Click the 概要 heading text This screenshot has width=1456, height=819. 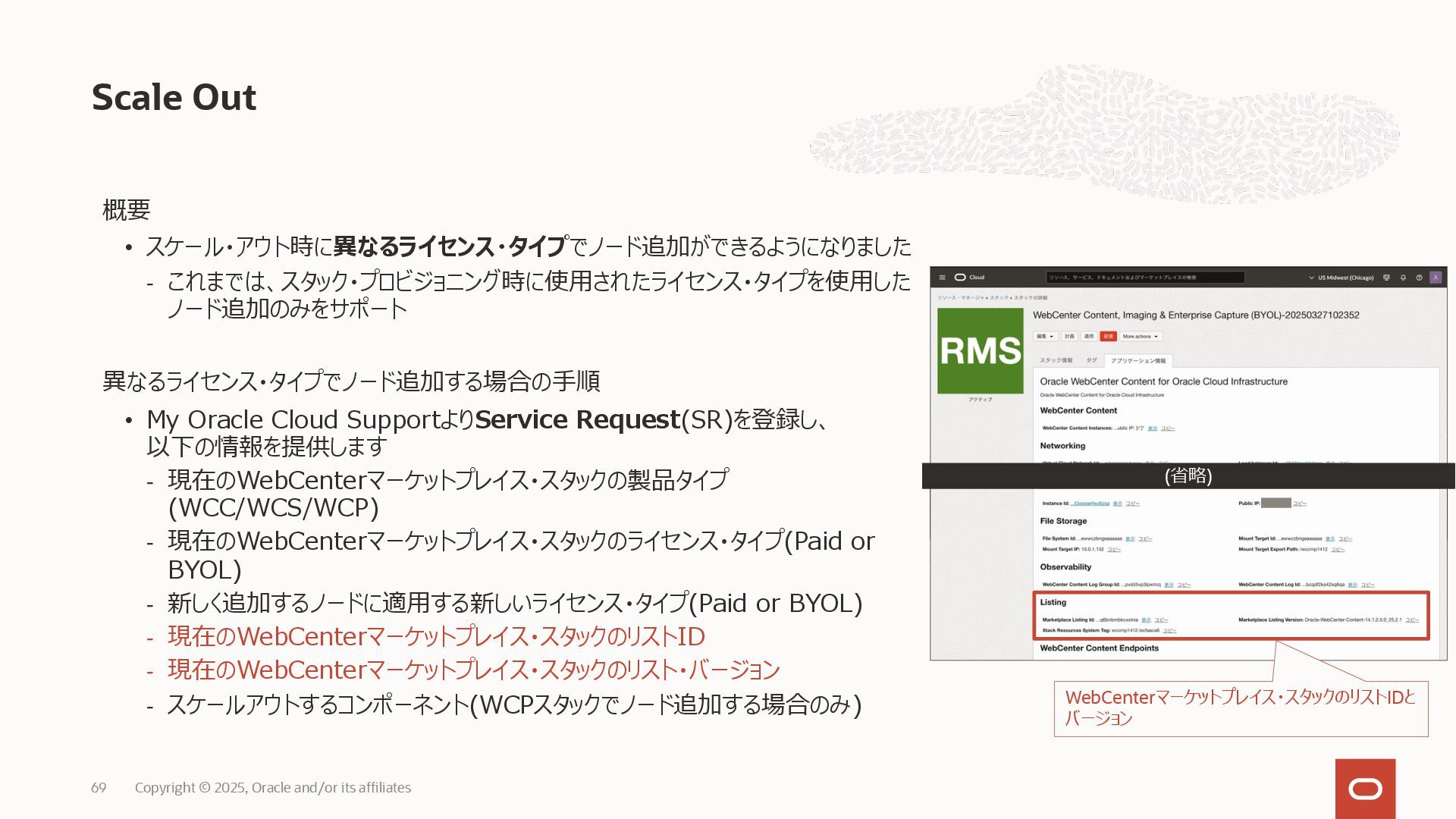126,210
